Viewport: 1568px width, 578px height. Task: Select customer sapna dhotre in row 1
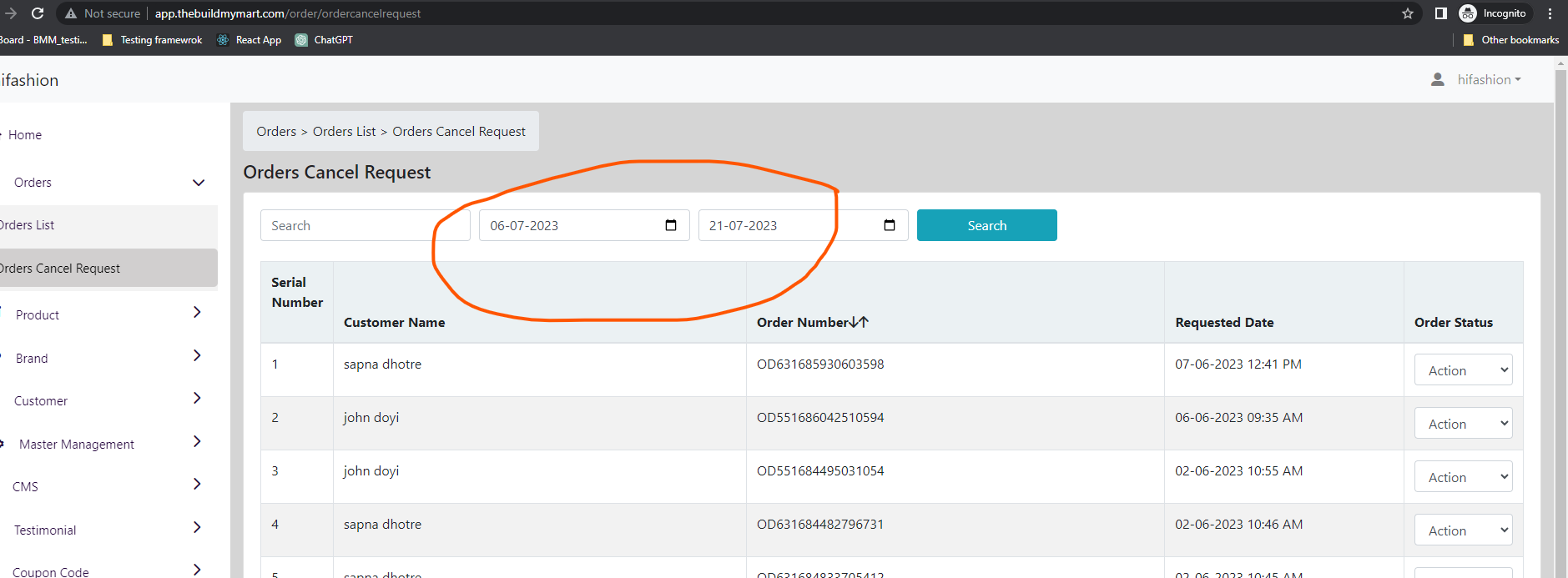click(x=382, y=364)
